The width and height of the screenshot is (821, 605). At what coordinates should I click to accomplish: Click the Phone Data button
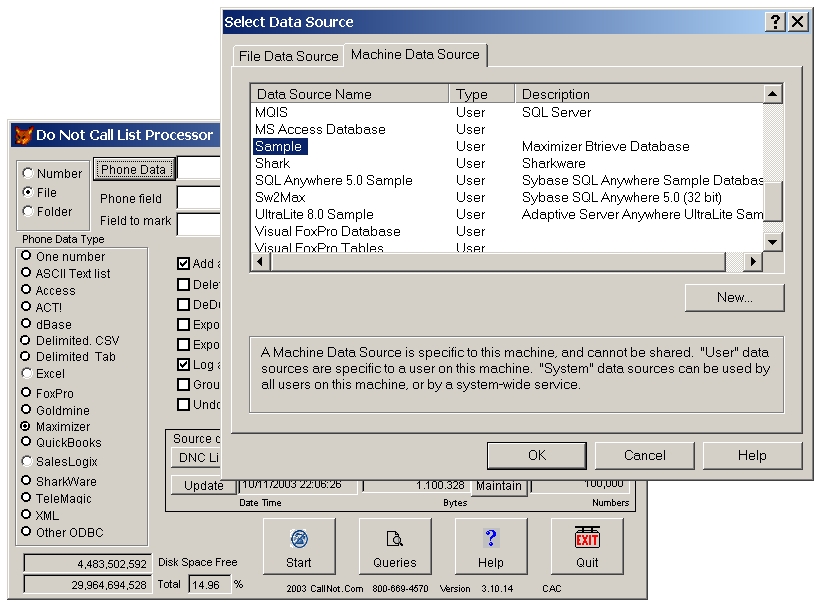pyautogui.click(x=134, y=170)
